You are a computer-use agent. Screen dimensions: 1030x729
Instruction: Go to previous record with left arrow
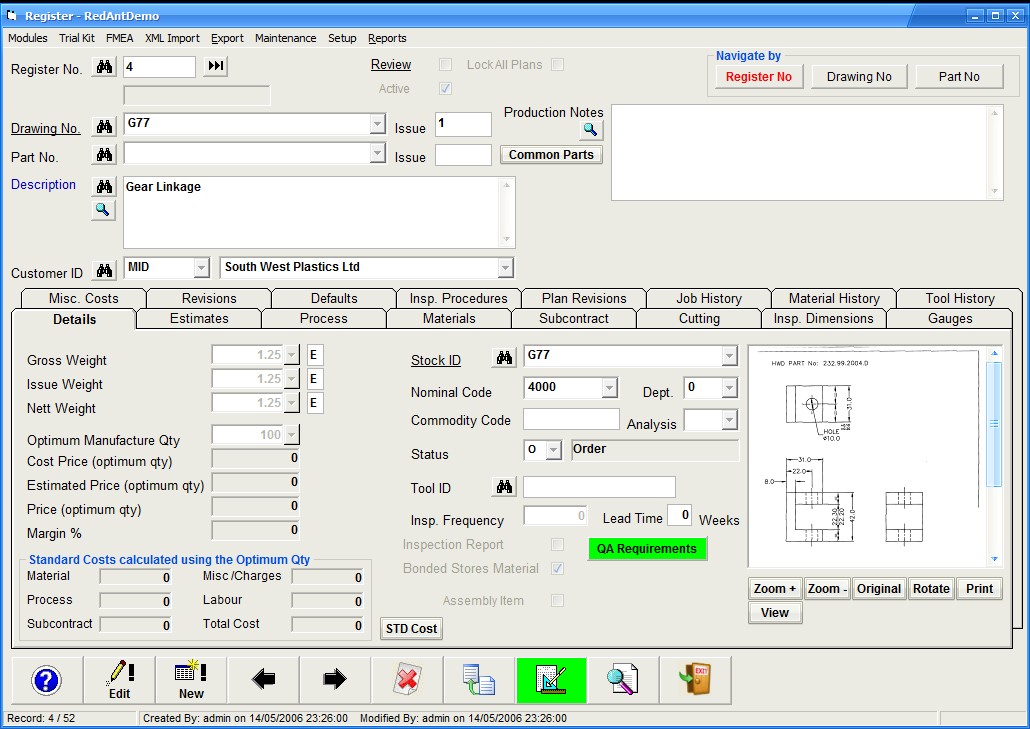point(263,681)
